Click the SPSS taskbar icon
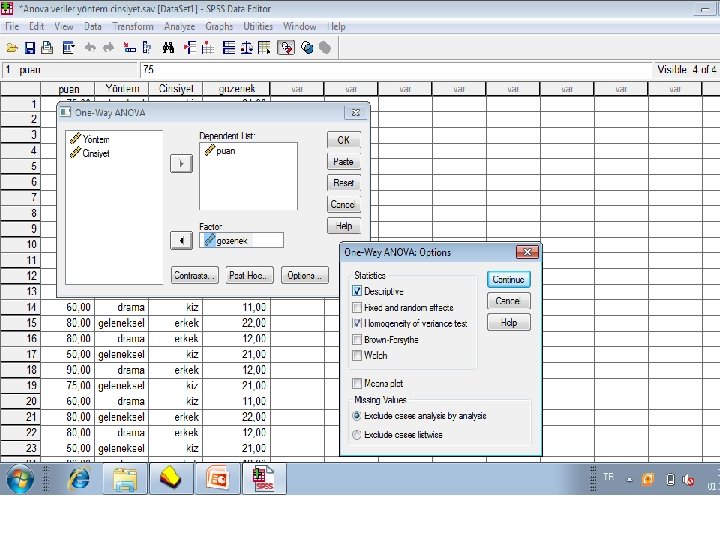720x540 pixels. click(x=264, y=479)
